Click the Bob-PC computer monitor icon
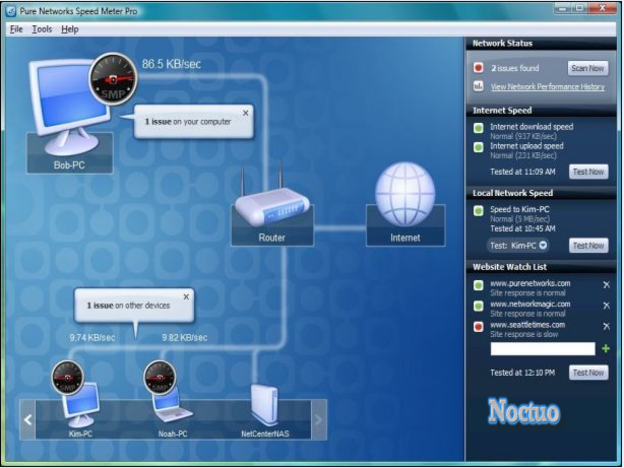The image size is (624, 468). click(70, 107)
